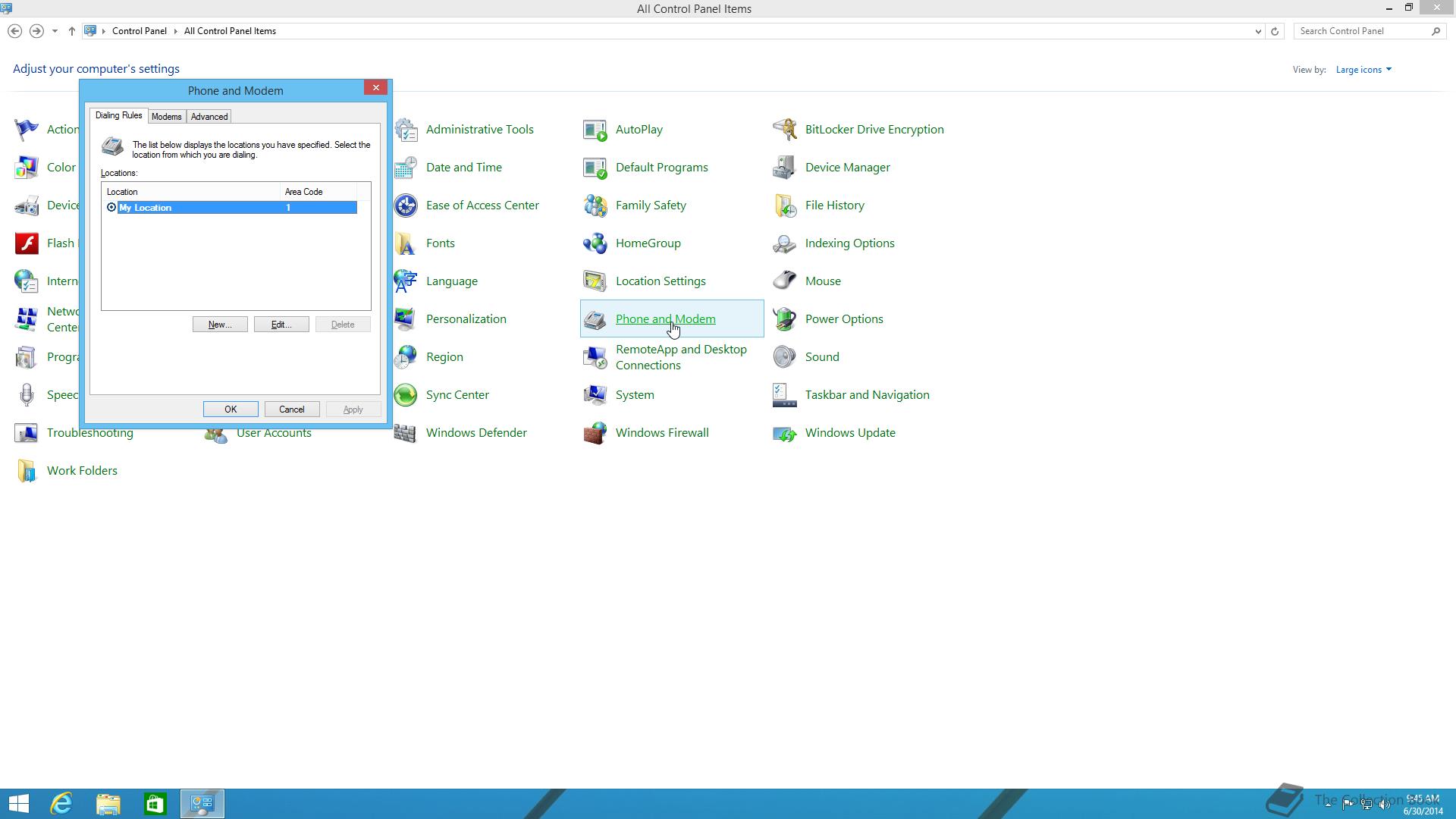Expand the breadcrumb arrow after Control Panel

pos(175,31)
